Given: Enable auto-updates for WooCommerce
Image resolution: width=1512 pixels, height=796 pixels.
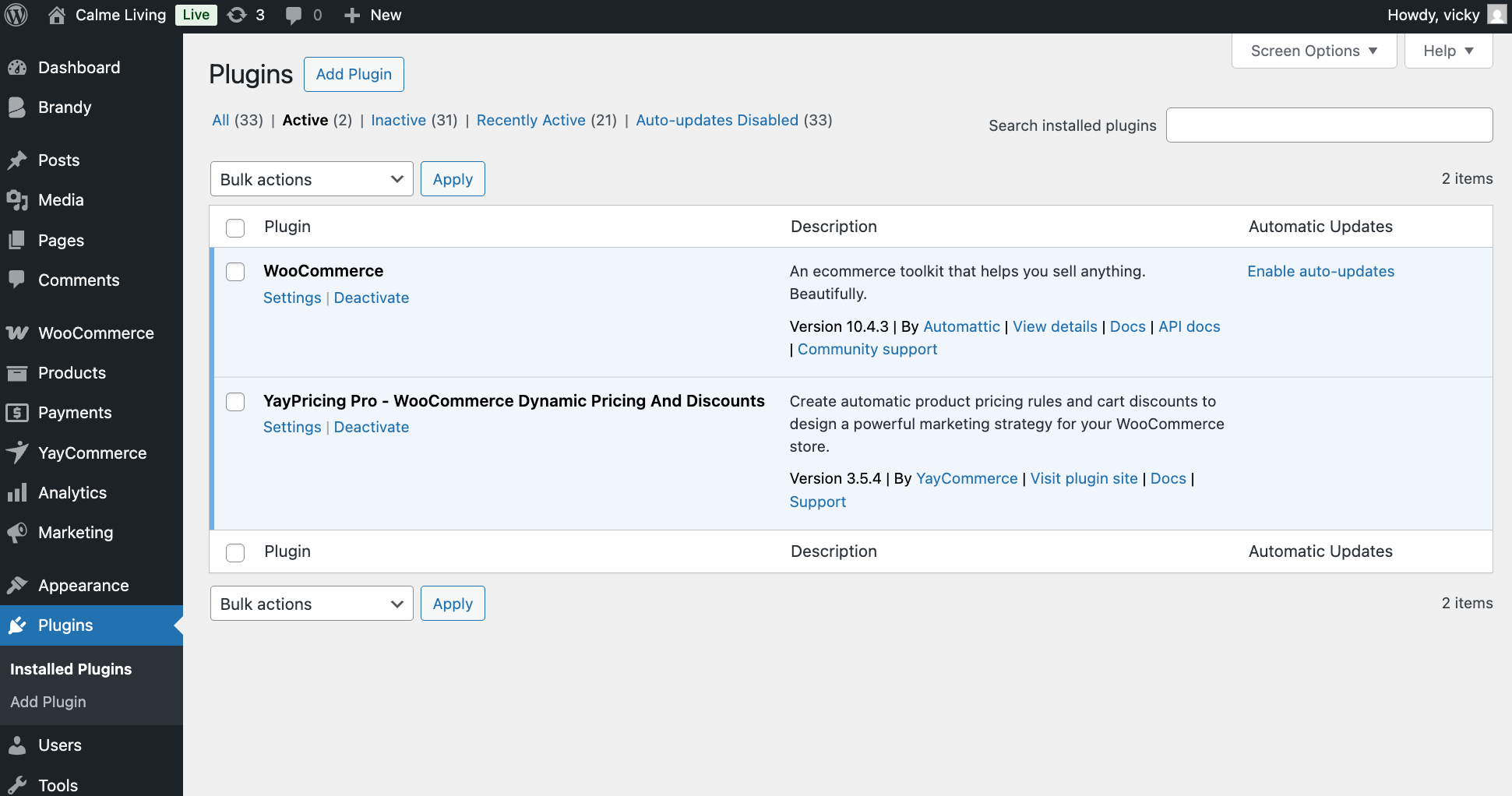Looking at the screenshot, I should pos(1320,271).
